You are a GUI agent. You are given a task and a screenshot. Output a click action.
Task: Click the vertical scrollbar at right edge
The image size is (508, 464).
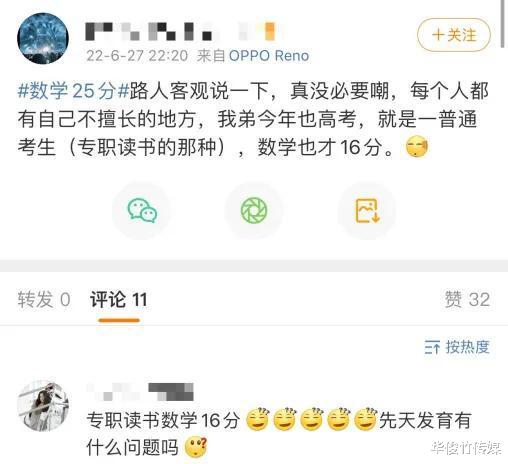503,24
